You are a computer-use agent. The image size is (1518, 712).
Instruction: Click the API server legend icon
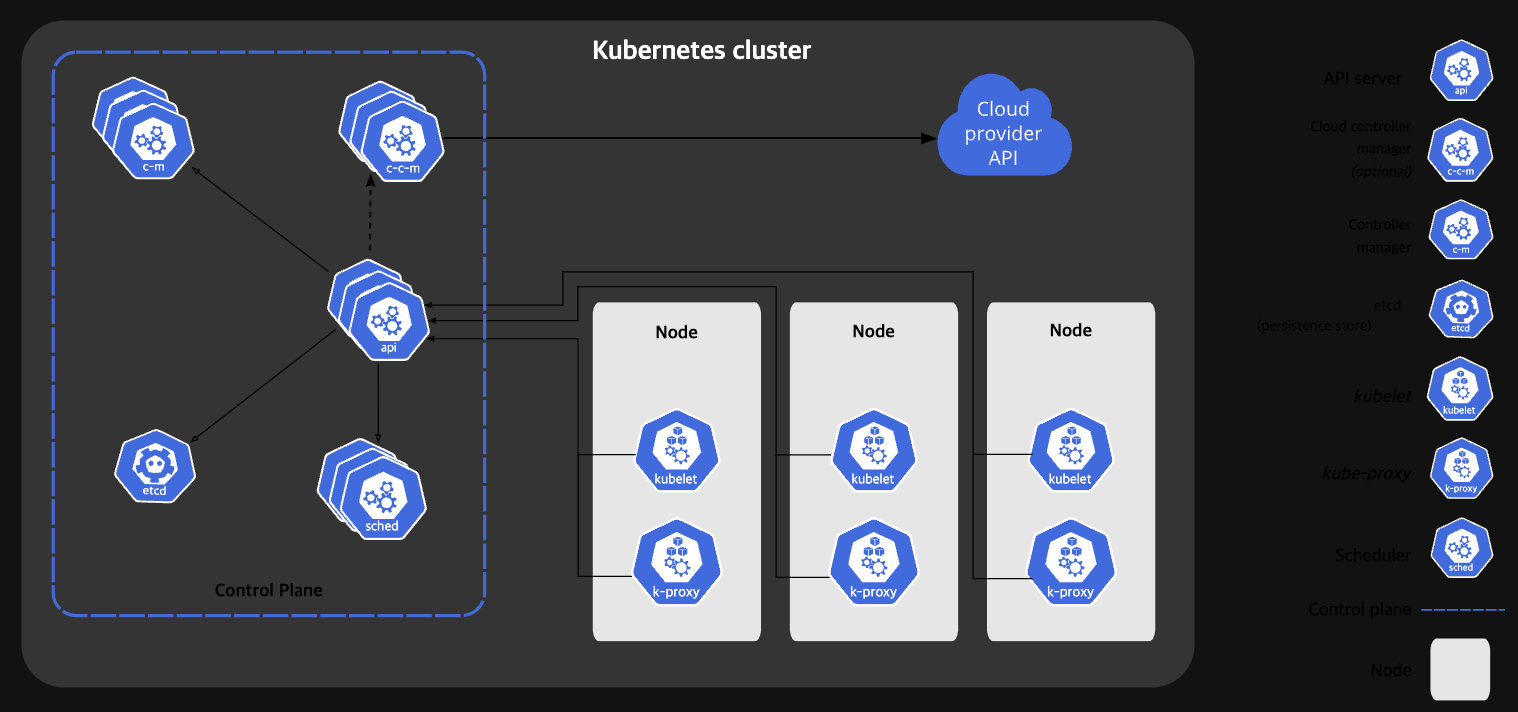(x=1461, y=71)
